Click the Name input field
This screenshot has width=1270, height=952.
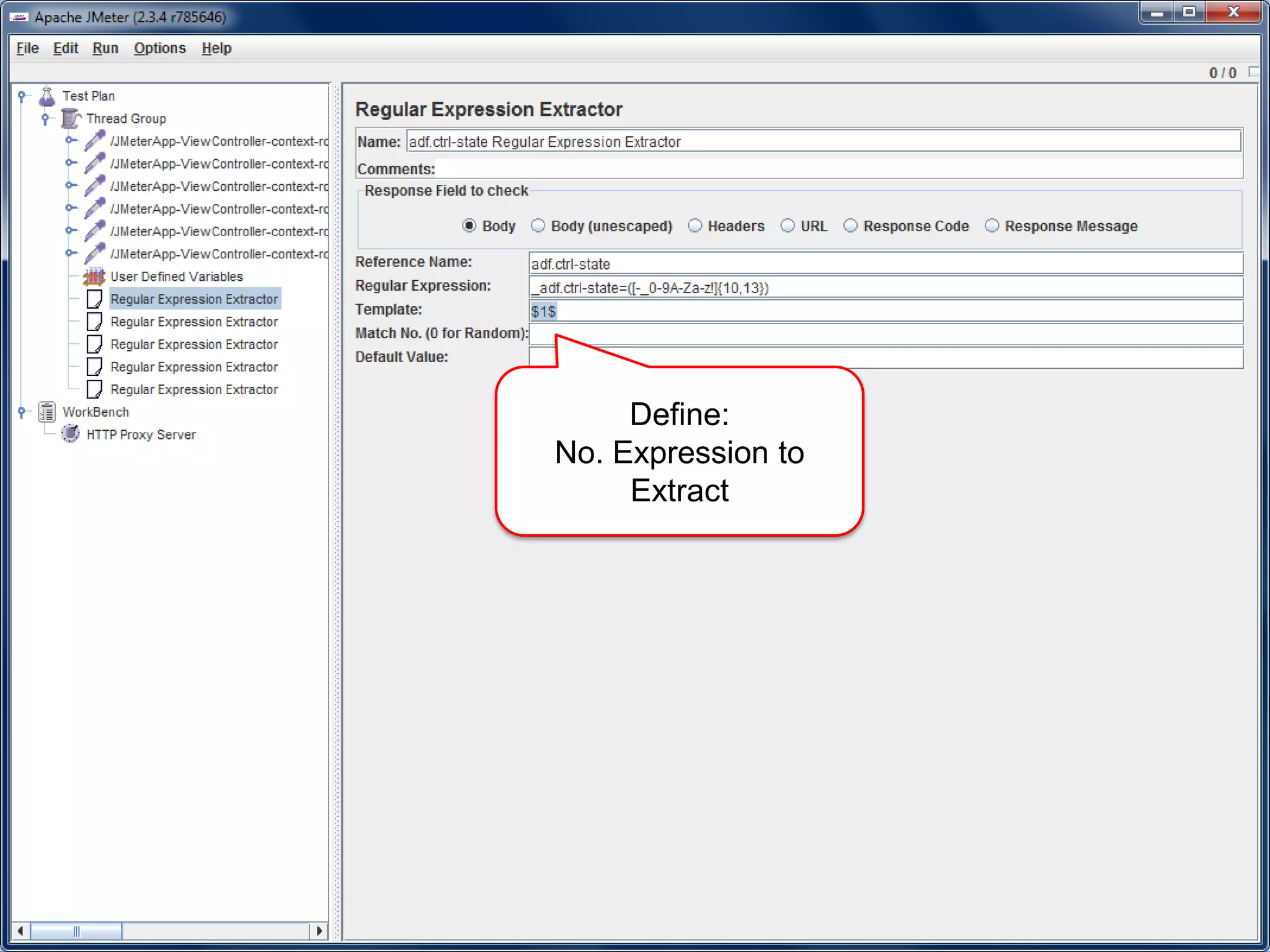point(824,141)
